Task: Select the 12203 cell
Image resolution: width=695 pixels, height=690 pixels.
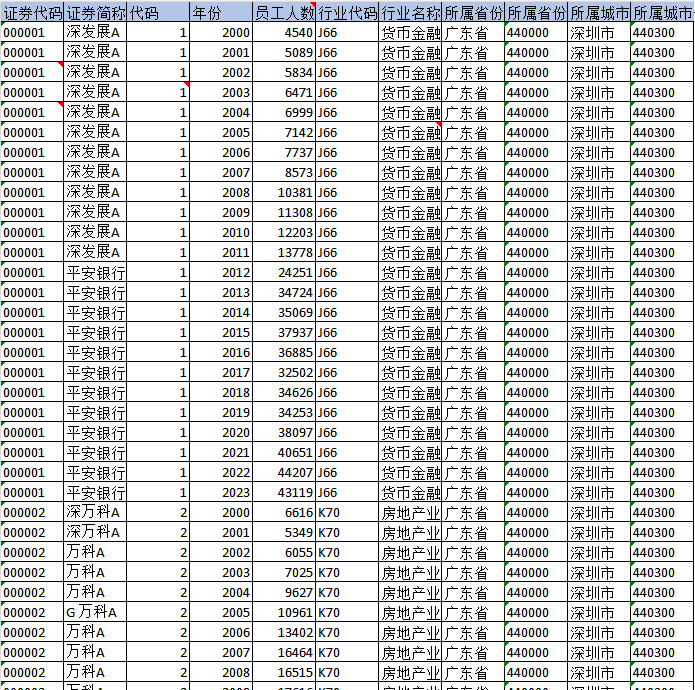Action: [284, 232]
